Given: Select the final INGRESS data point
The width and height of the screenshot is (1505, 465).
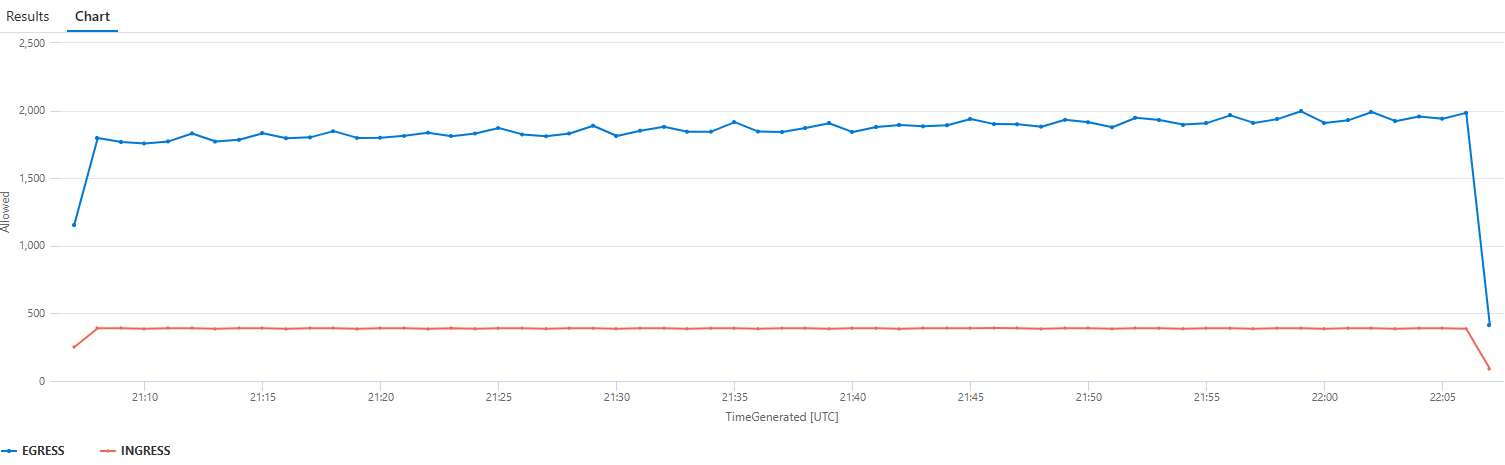Looking at the screenshot, I should click(1489, 369).
